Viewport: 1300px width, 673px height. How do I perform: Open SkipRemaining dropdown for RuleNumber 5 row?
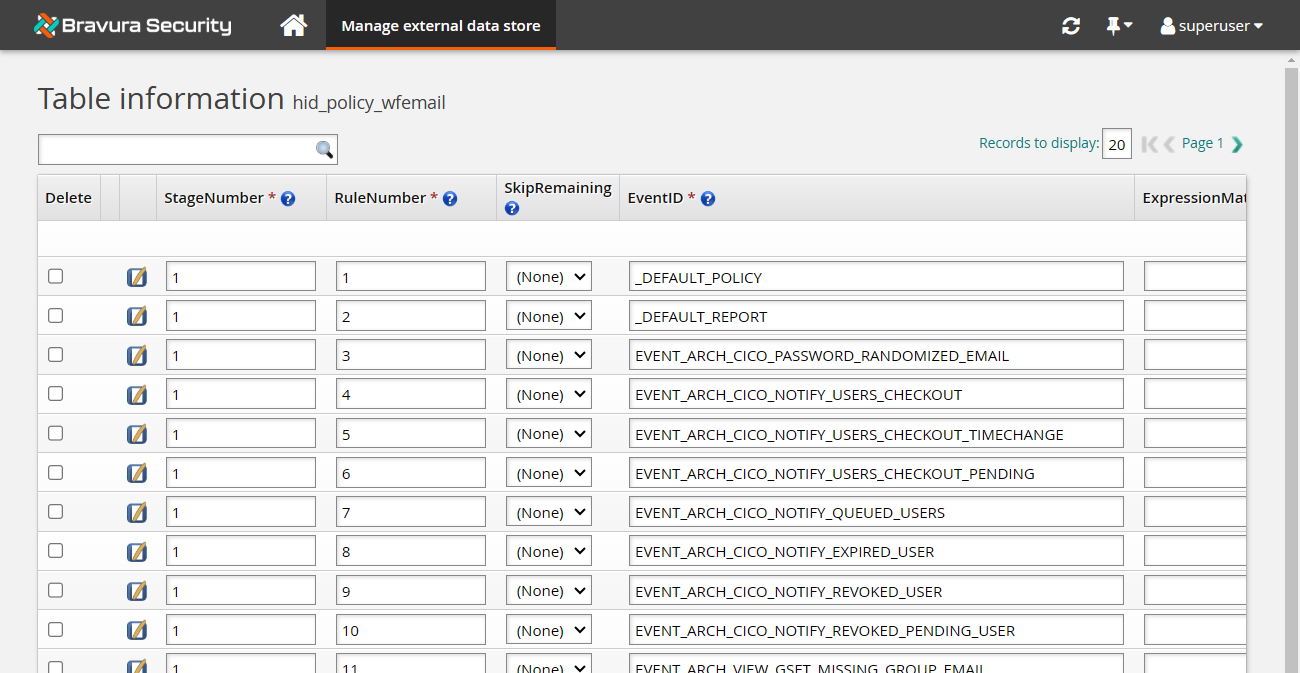click(548, 433)
